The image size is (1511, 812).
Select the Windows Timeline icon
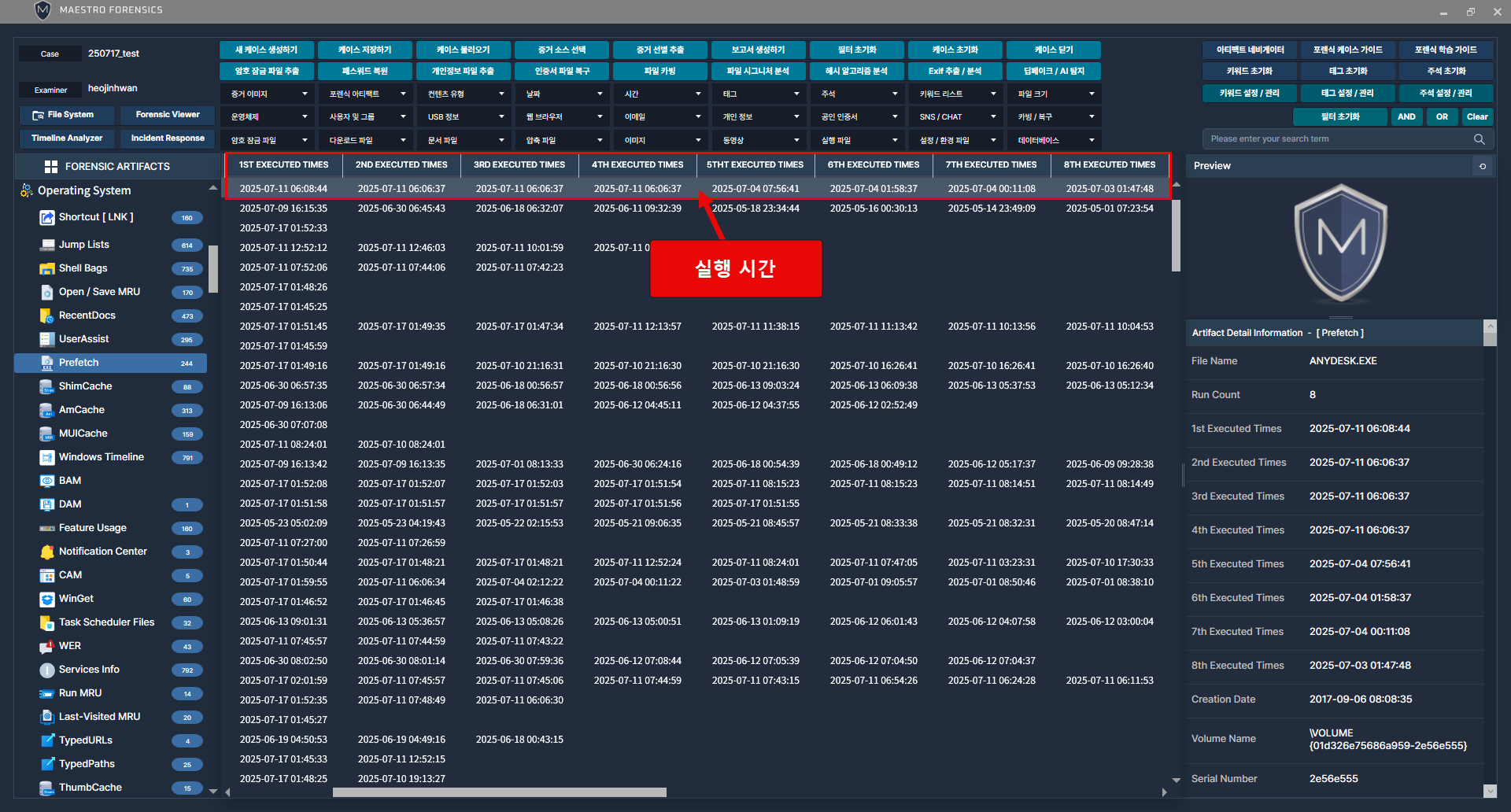46,457
